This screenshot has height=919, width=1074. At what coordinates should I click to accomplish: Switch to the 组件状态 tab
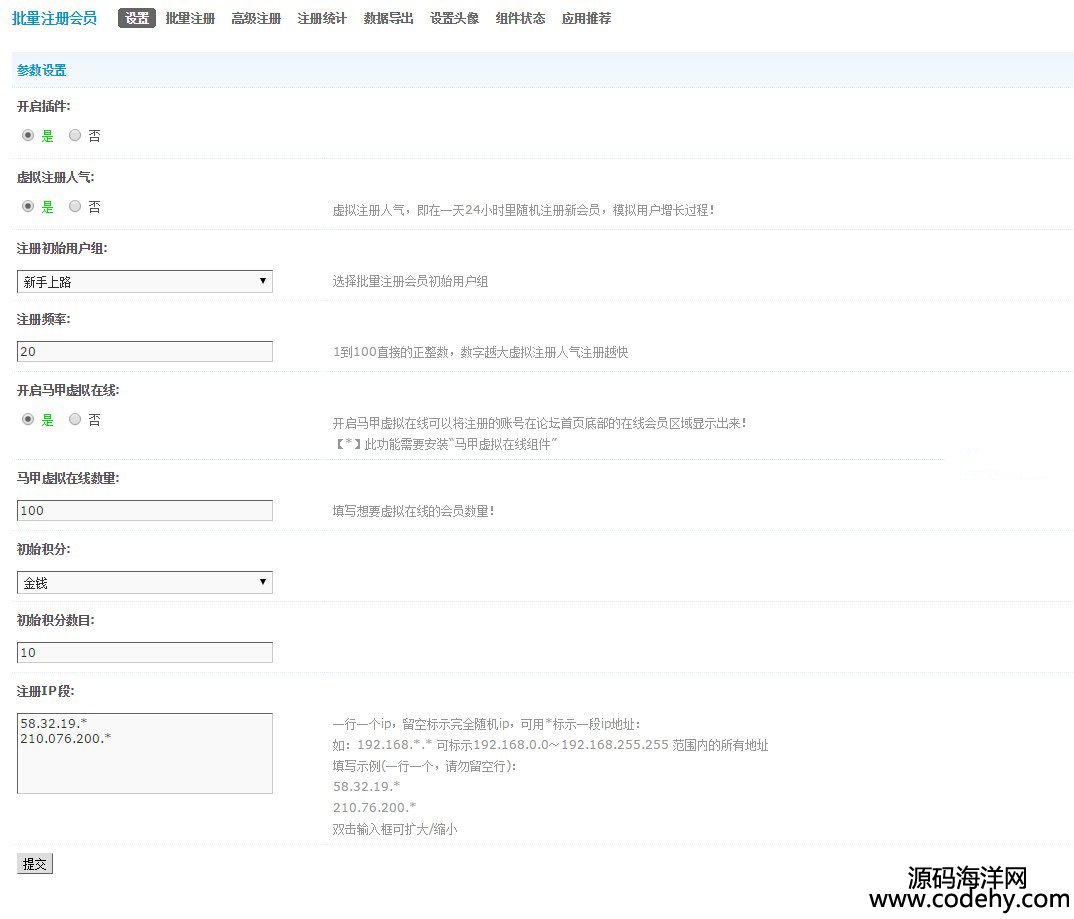point(520,18)
